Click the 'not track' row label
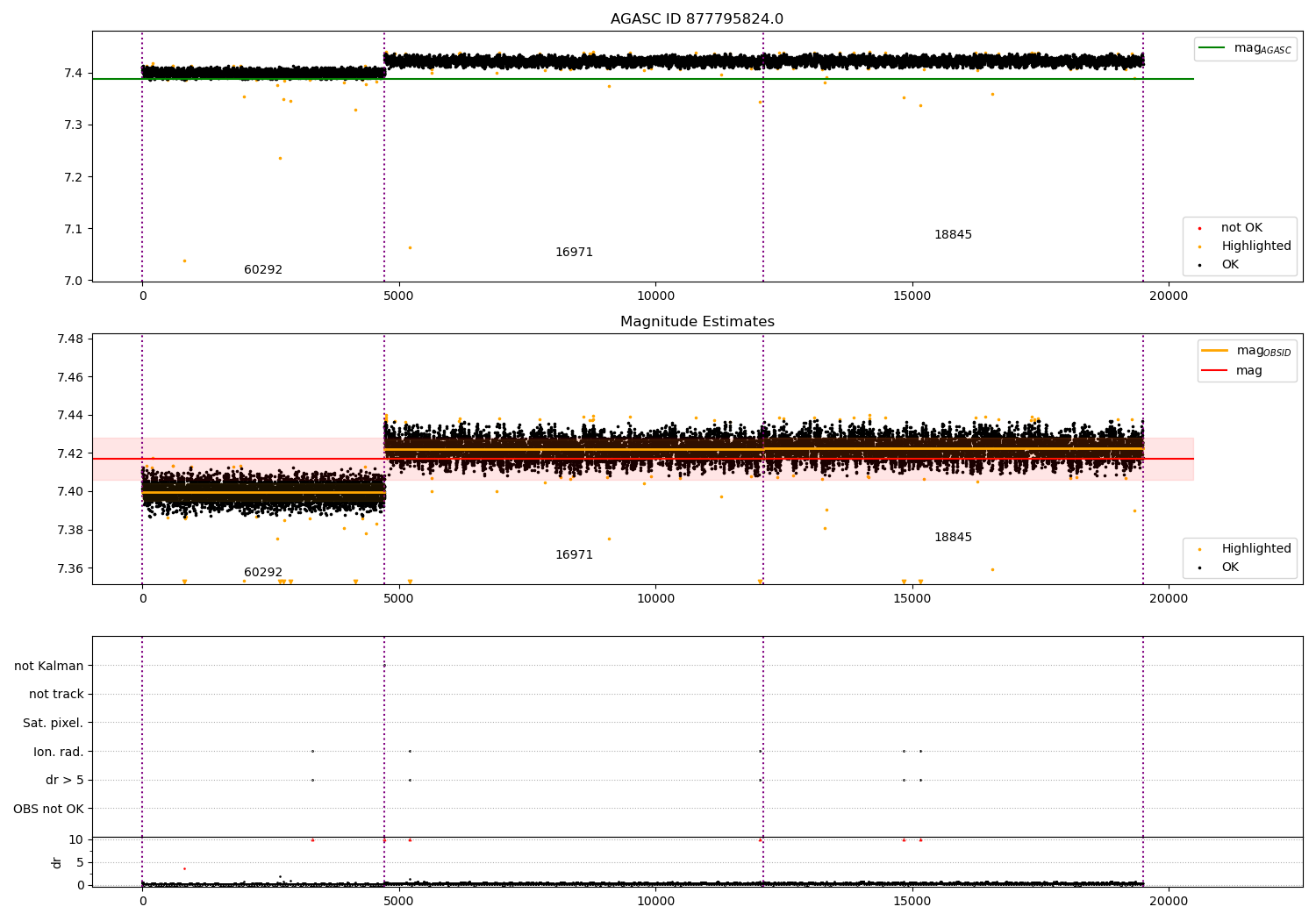 [x=56, y=695]
